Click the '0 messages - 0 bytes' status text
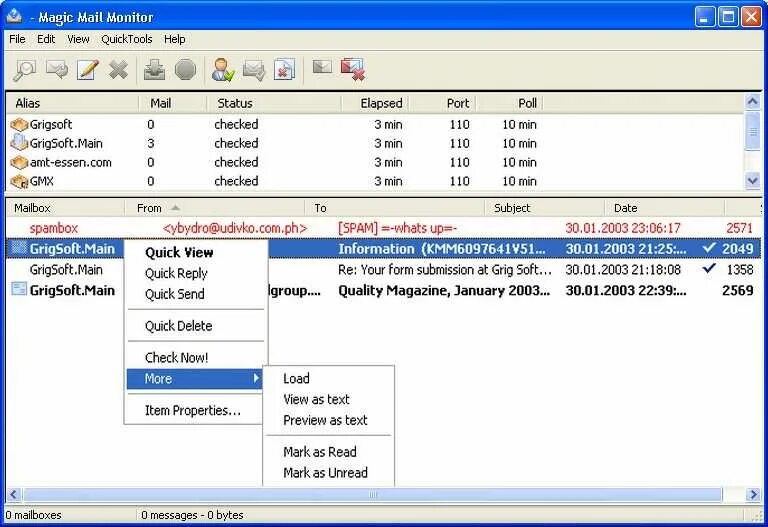The image size is (768, 527). [192, 515]
